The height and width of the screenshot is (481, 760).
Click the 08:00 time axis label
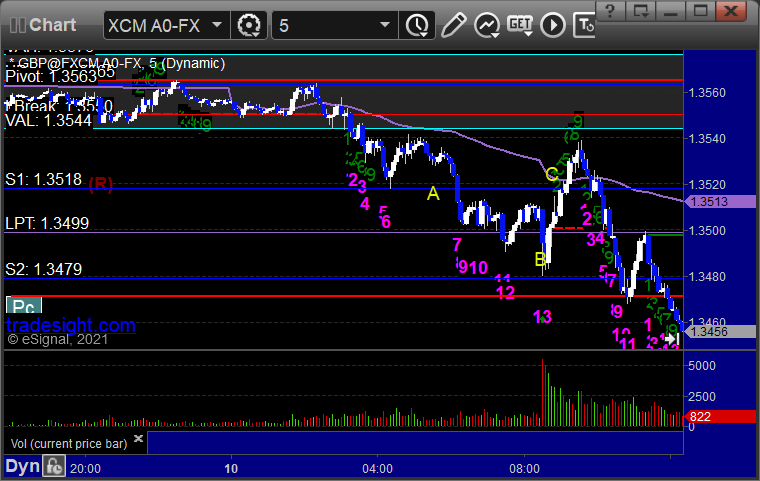(524, 469)
